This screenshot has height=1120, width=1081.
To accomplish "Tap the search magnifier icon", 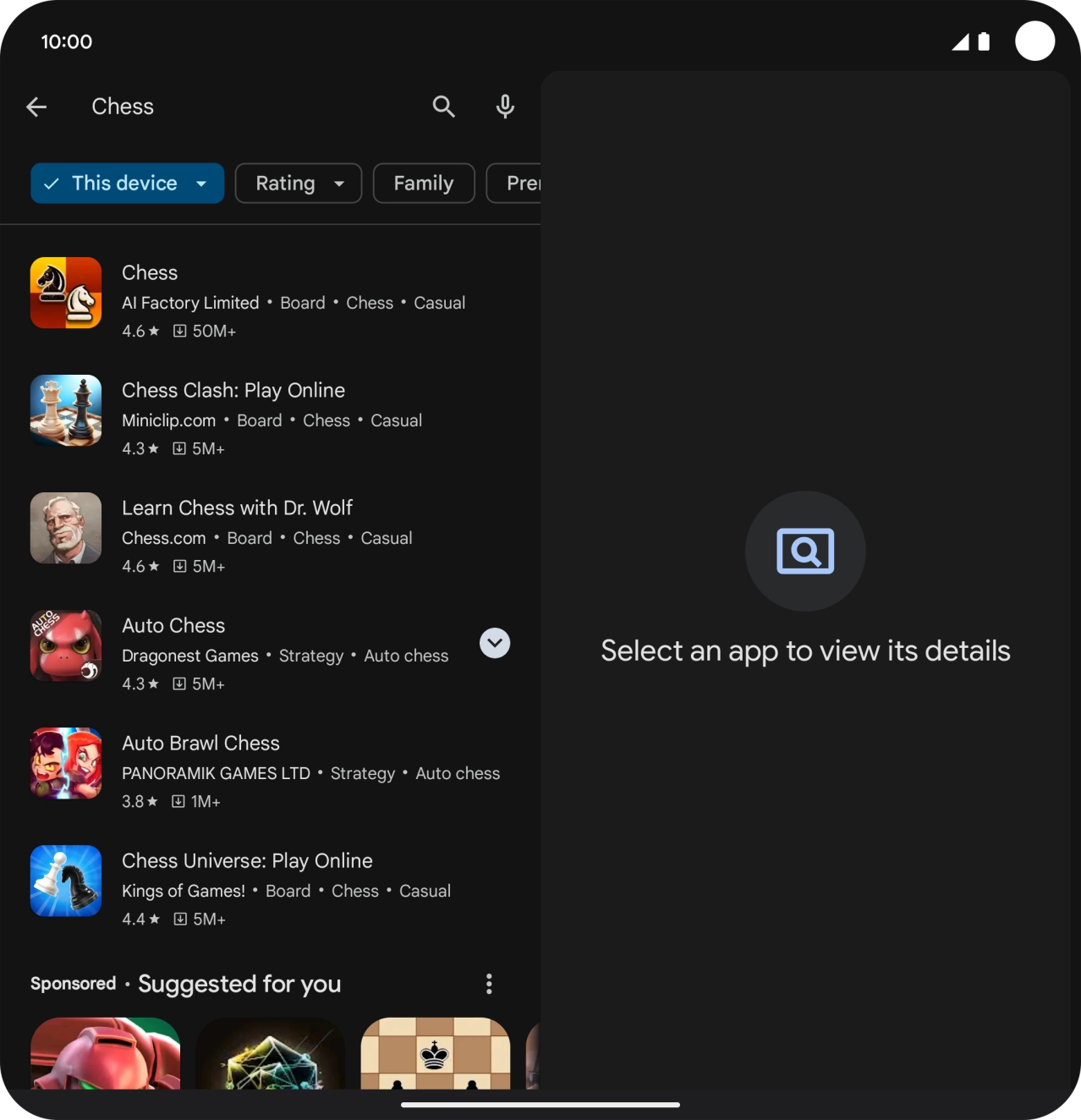I will click(443, 107).
